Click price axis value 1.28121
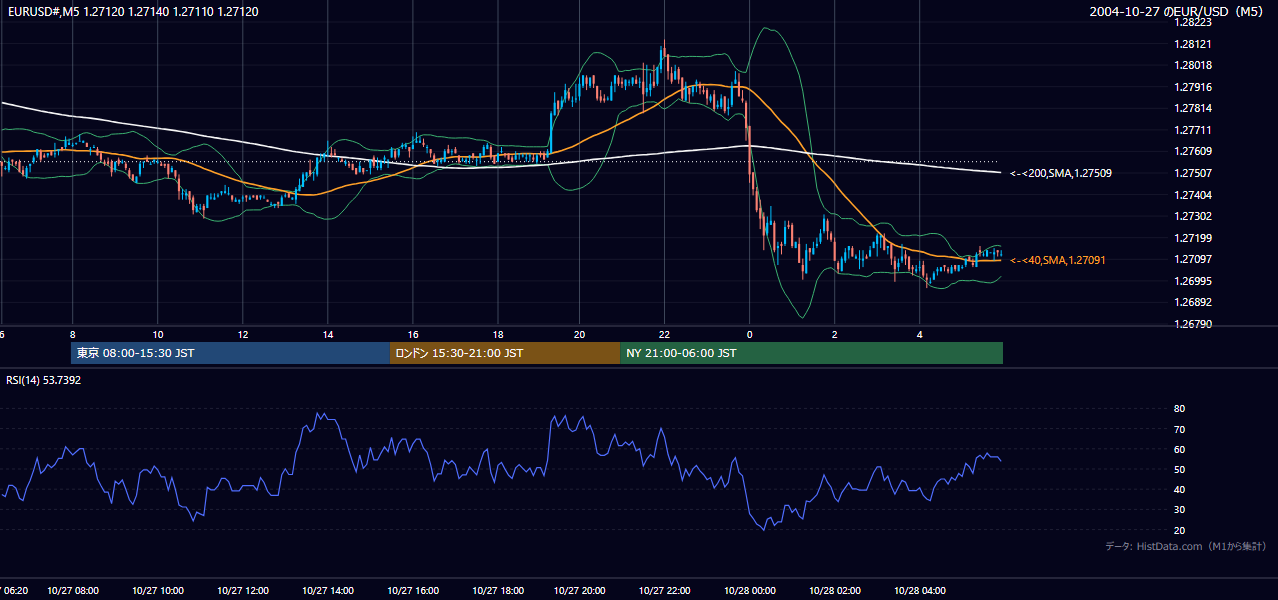The height and width of the screenshot is (600, 1278). pyautogui.click(x=1195, y=44)
